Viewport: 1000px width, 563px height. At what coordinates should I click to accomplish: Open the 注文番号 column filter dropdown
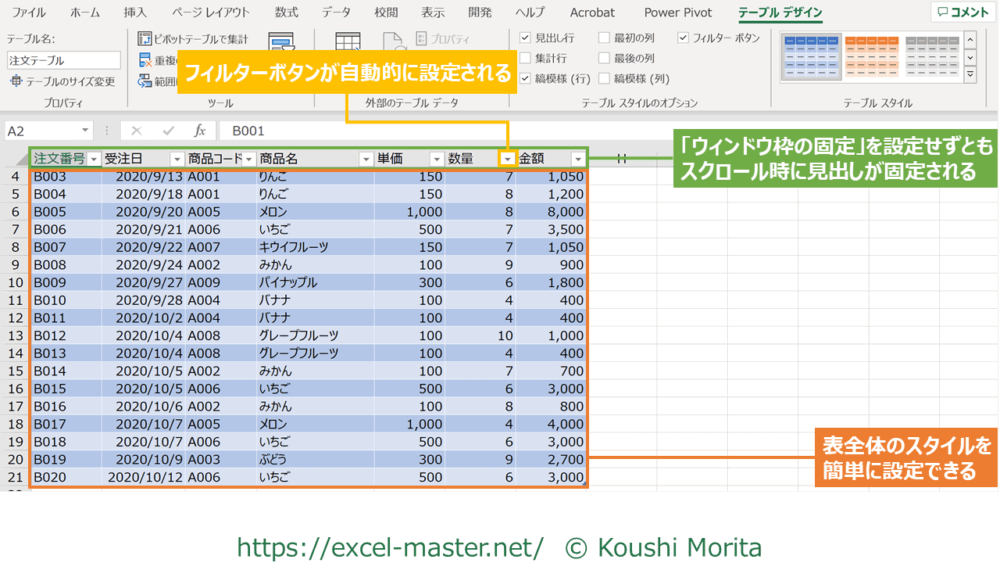(94, 159)
